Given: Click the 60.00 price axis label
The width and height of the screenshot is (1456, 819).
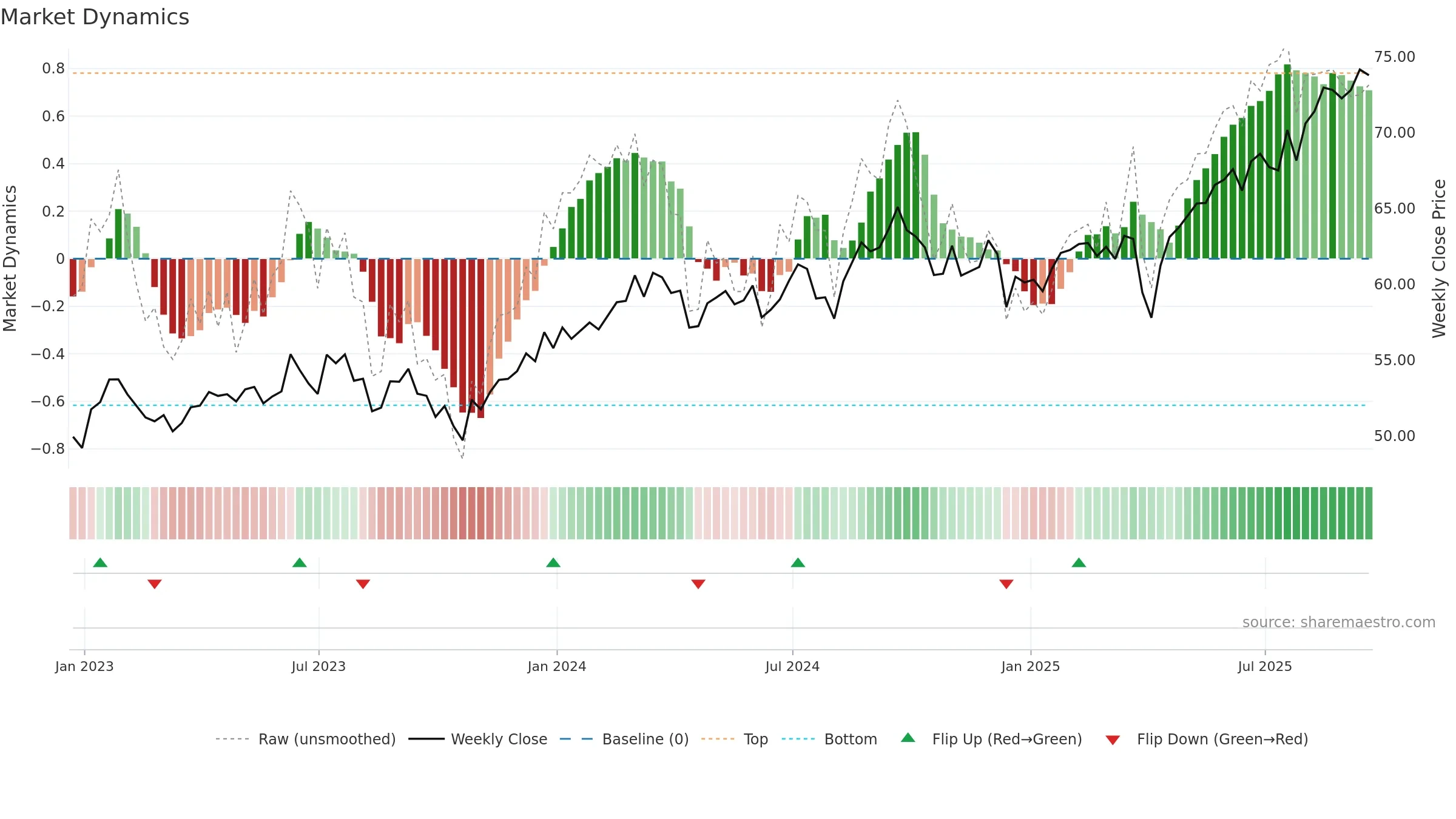Looking at the screenshot, I should coord(1395,285).
